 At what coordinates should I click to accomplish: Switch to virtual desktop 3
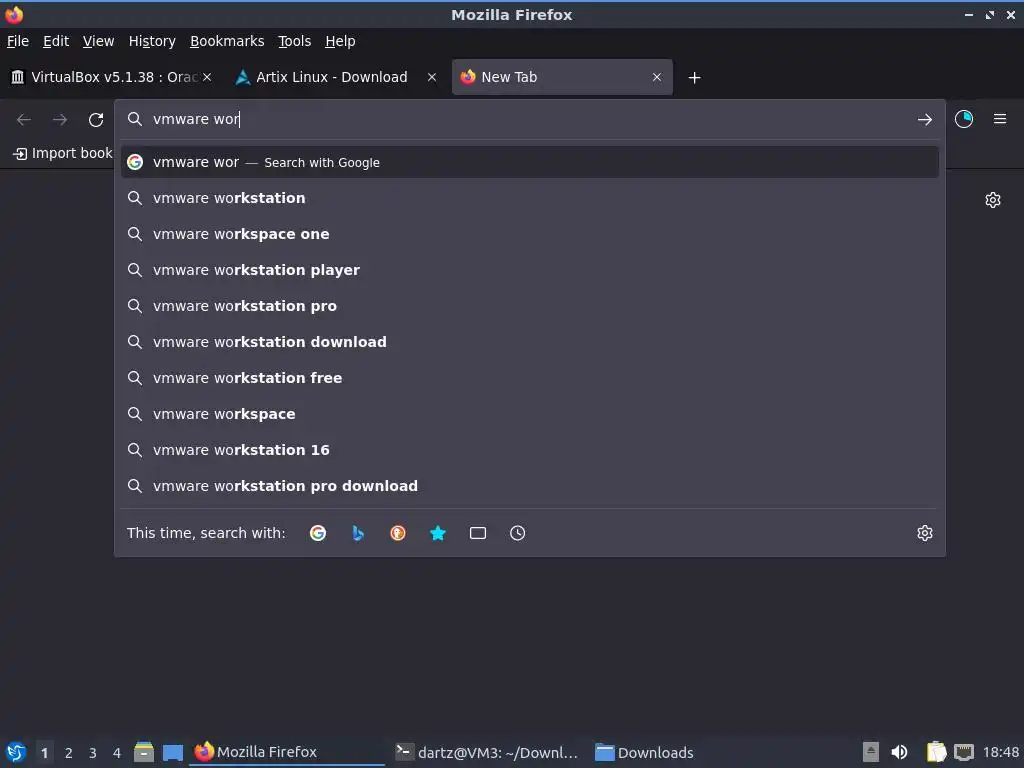tap(93, 752)
